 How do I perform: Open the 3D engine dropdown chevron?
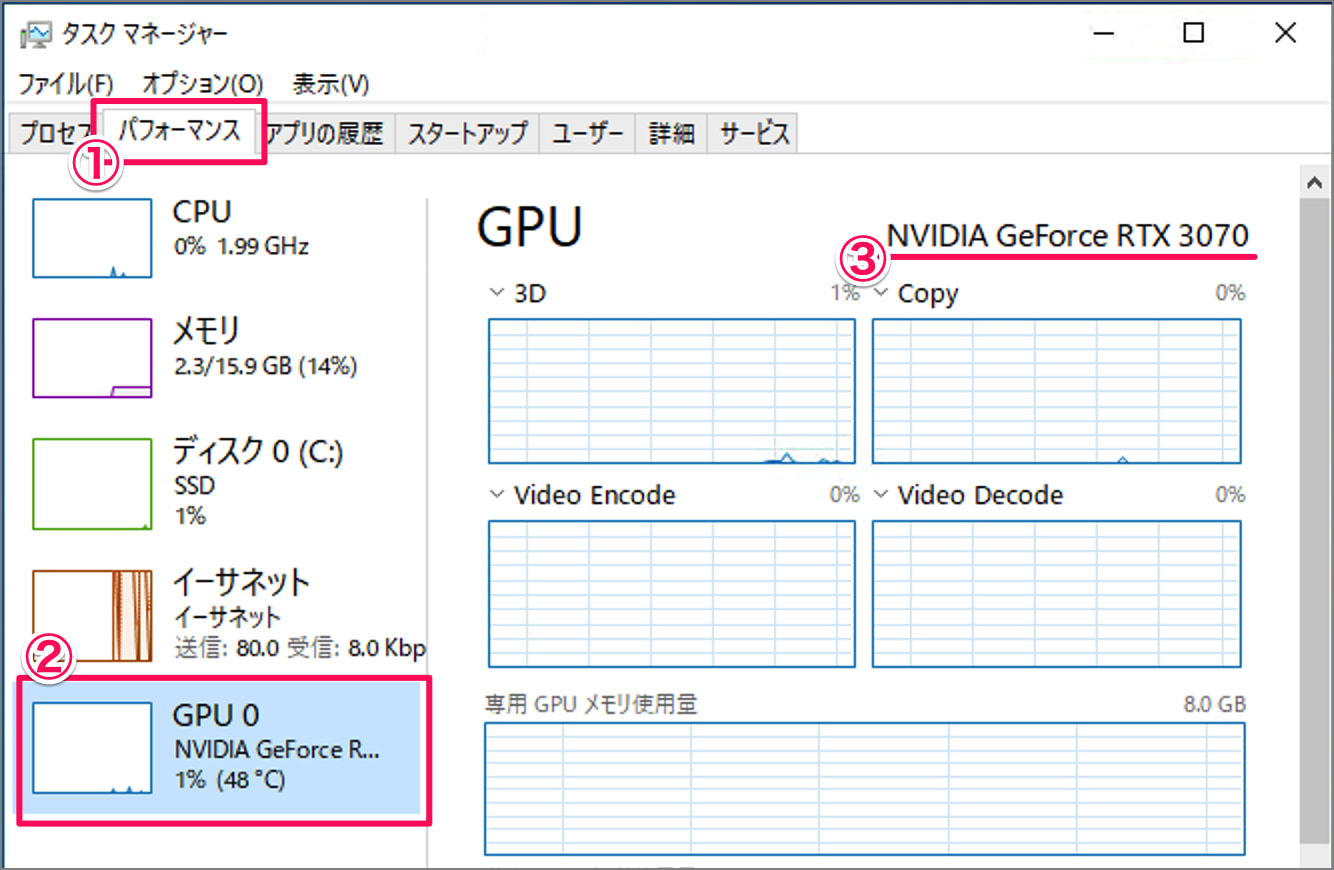tap(495, 293)
